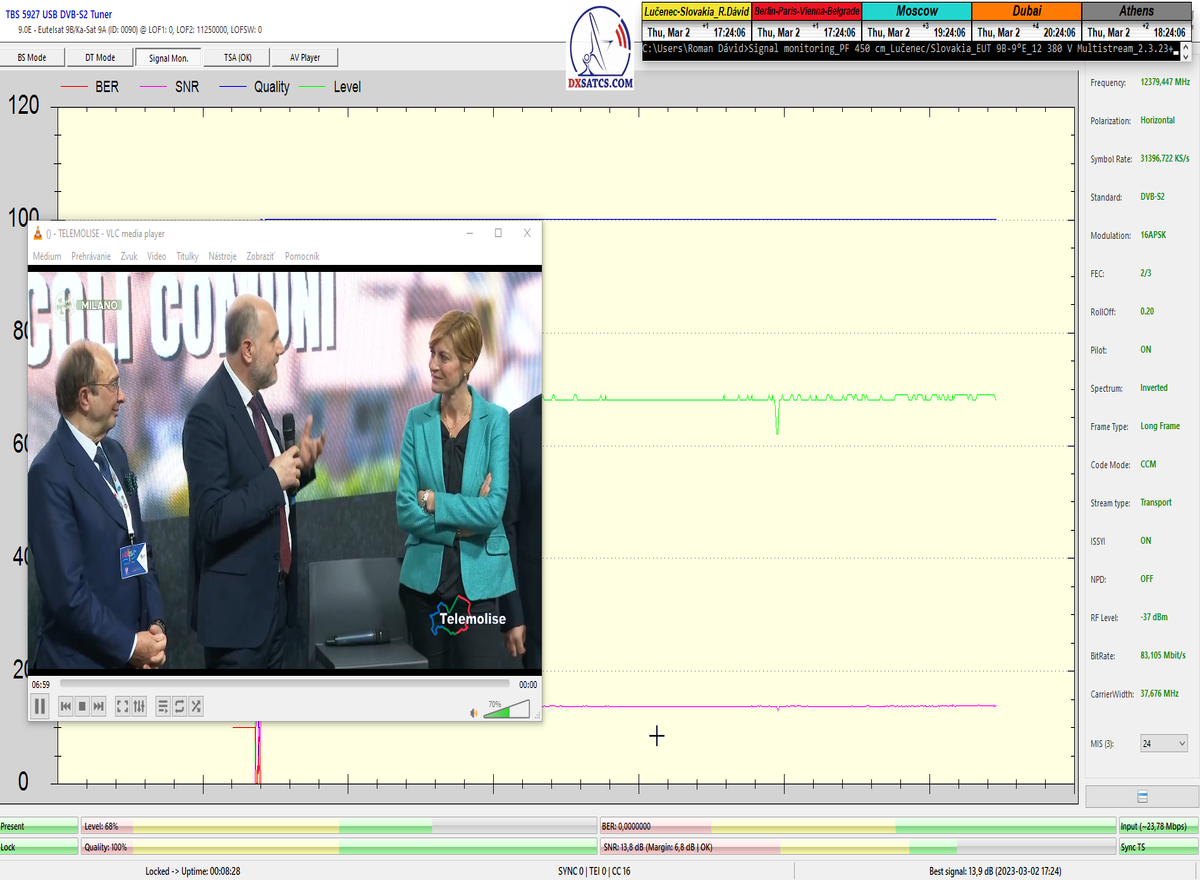Toggle VLC fullscreen mode

123,706
